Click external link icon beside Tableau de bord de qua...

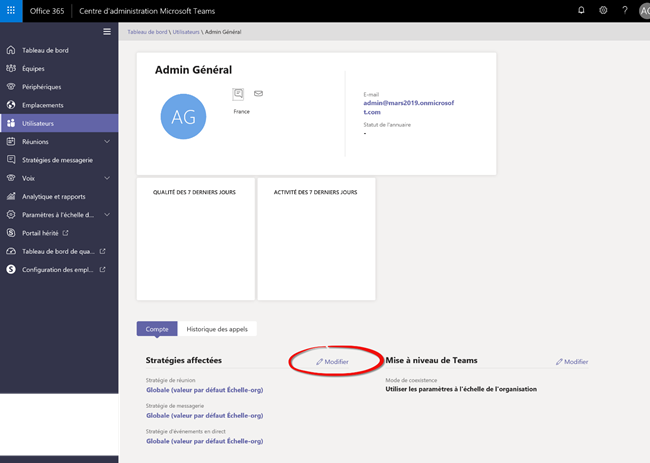pos(102,251)
